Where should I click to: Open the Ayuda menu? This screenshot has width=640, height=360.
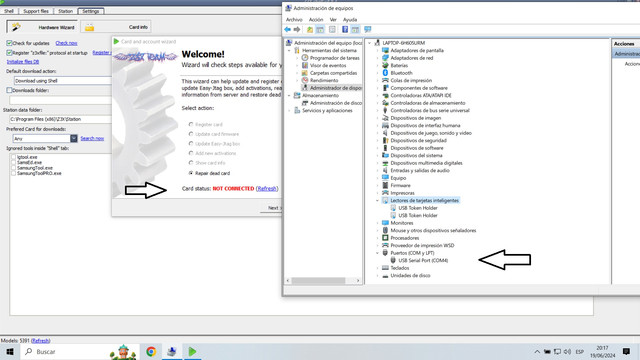[x=350, y=20]
